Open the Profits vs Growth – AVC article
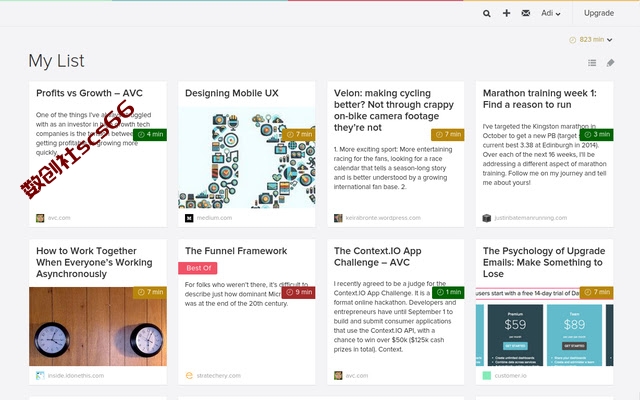The height and width of the screenshot is (400, 640). [89, 93]
